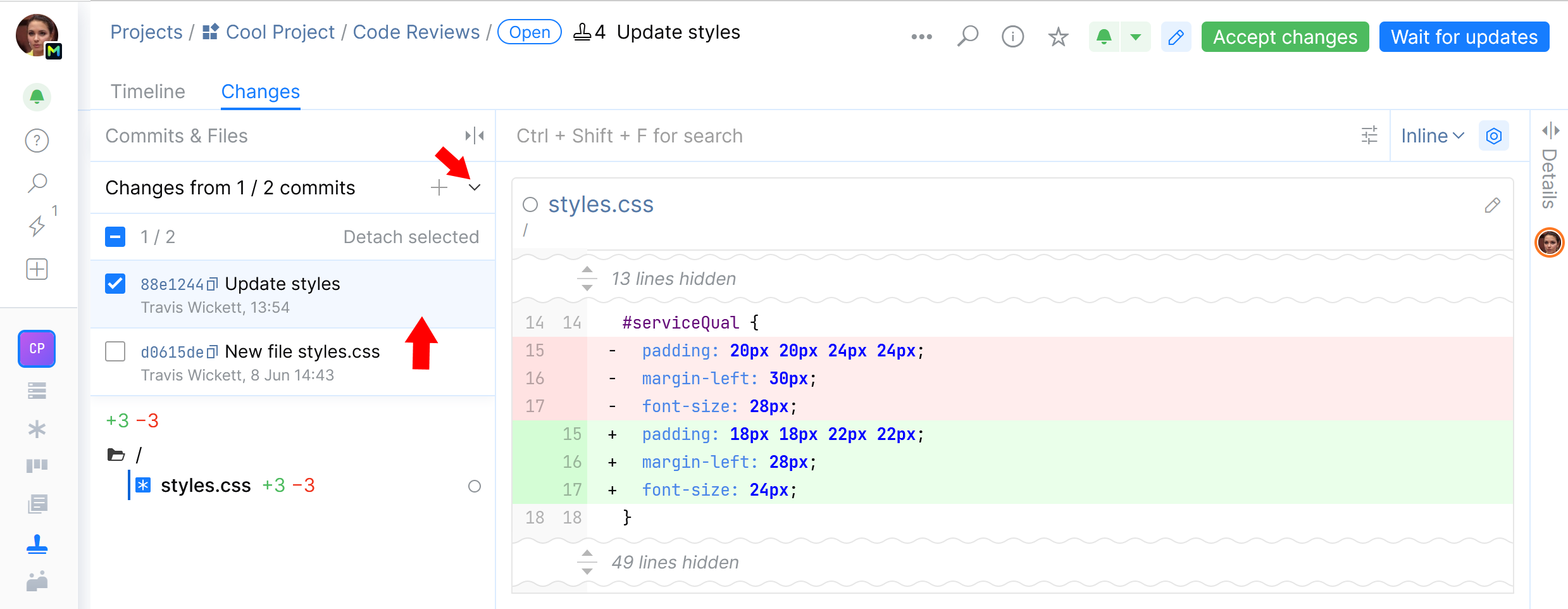Copy commit hash 88e1244
The width and height of the screenshot is (1568, 609).
pos(213,284)
